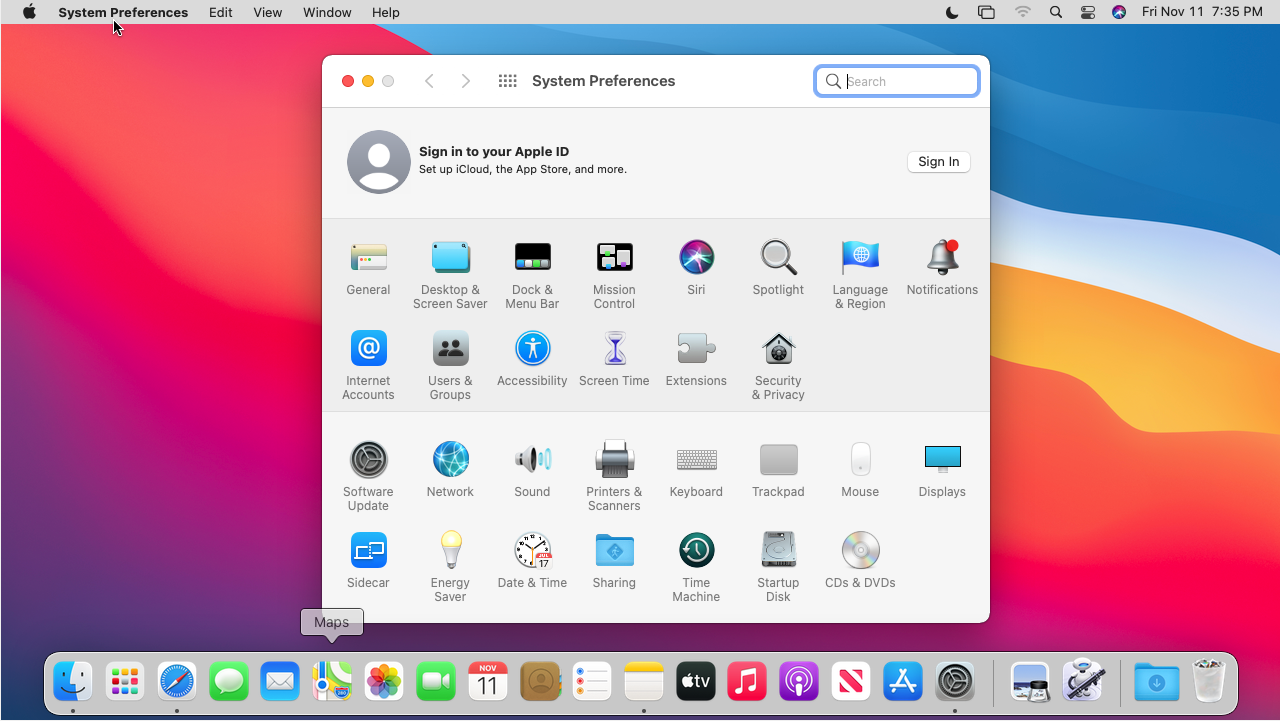Viewport: 1280px width, 721px height.
Task: Open the View menu
Action: pos(268,12)
